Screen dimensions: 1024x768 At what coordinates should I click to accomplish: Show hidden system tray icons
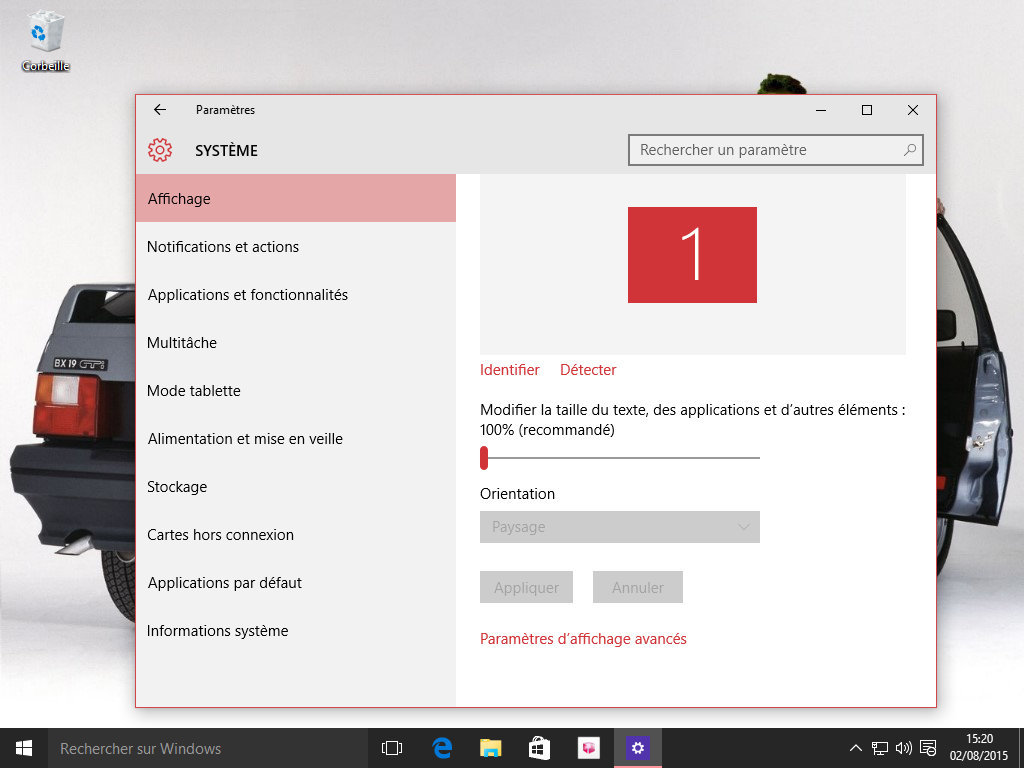pos(856,748)
